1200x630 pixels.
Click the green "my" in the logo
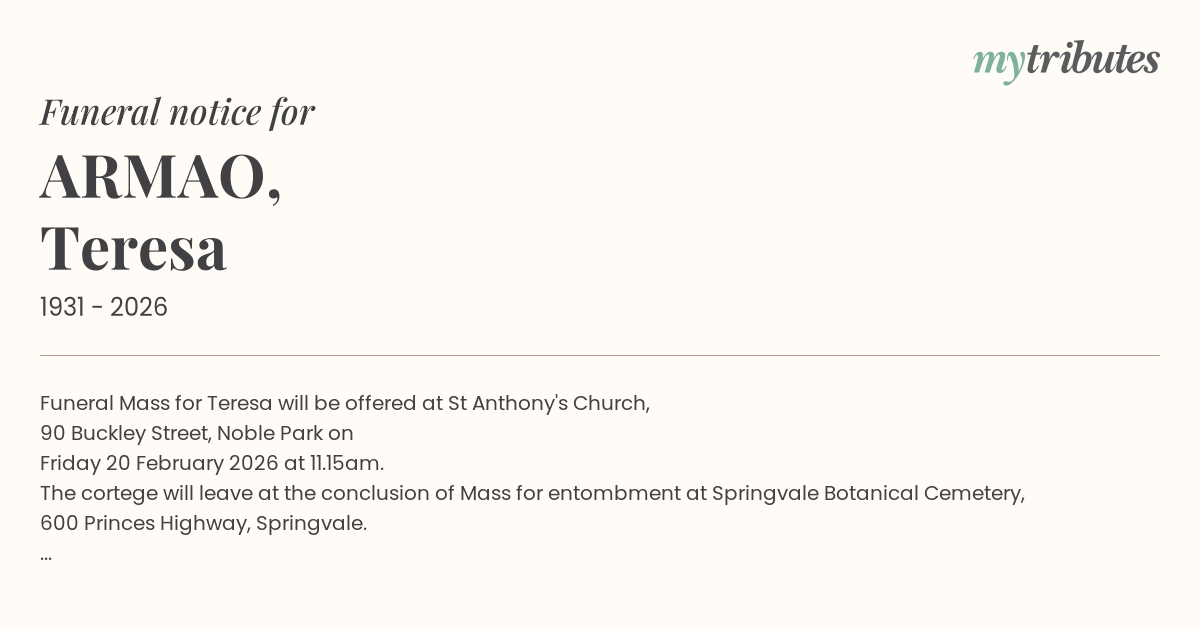pyautogui.click(x=998, y=62)
